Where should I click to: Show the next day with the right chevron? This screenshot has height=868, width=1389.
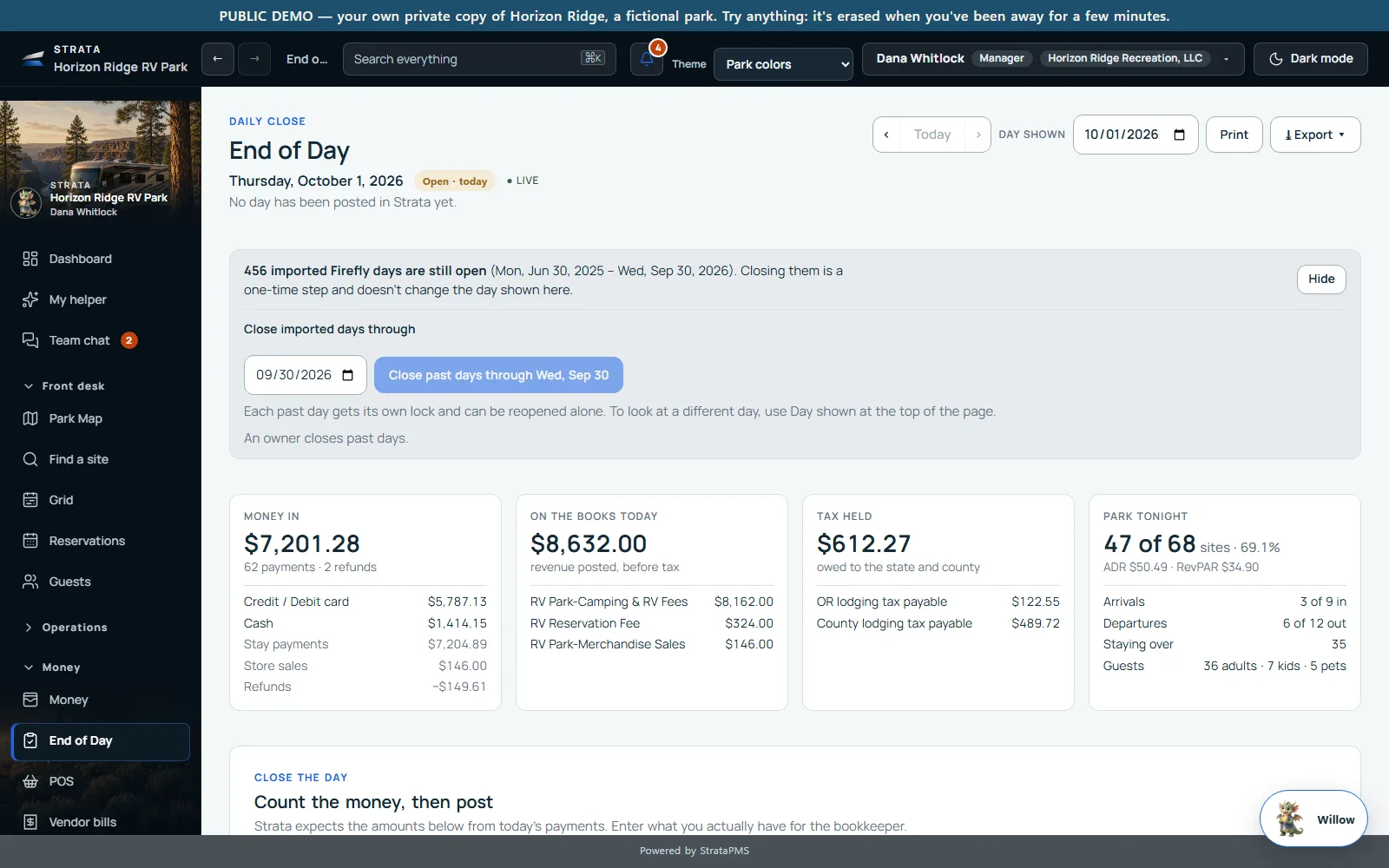978,135
